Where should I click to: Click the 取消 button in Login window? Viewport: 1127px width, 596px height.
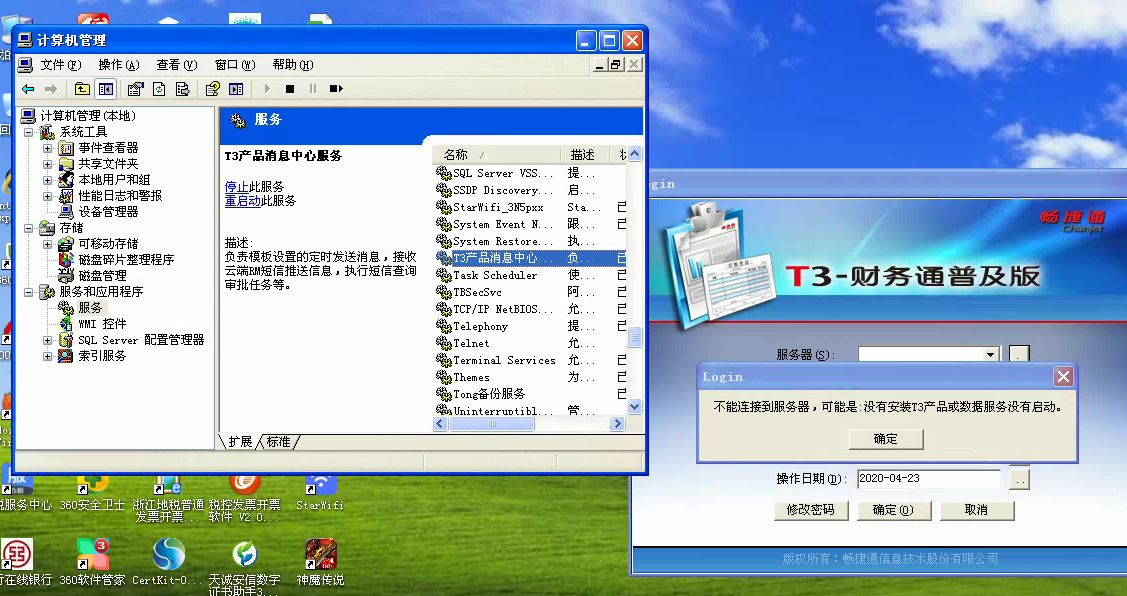976,510
